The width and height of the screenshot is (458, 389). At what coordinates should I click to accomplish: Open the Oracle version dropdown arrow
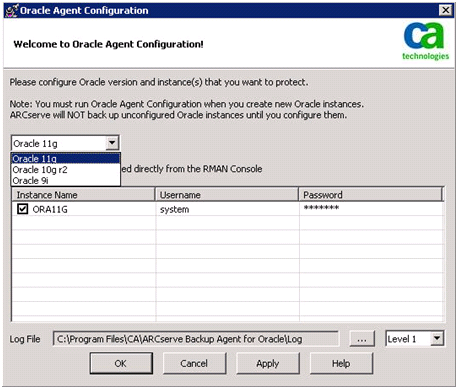pyautogui.click(x=112, y=143)
